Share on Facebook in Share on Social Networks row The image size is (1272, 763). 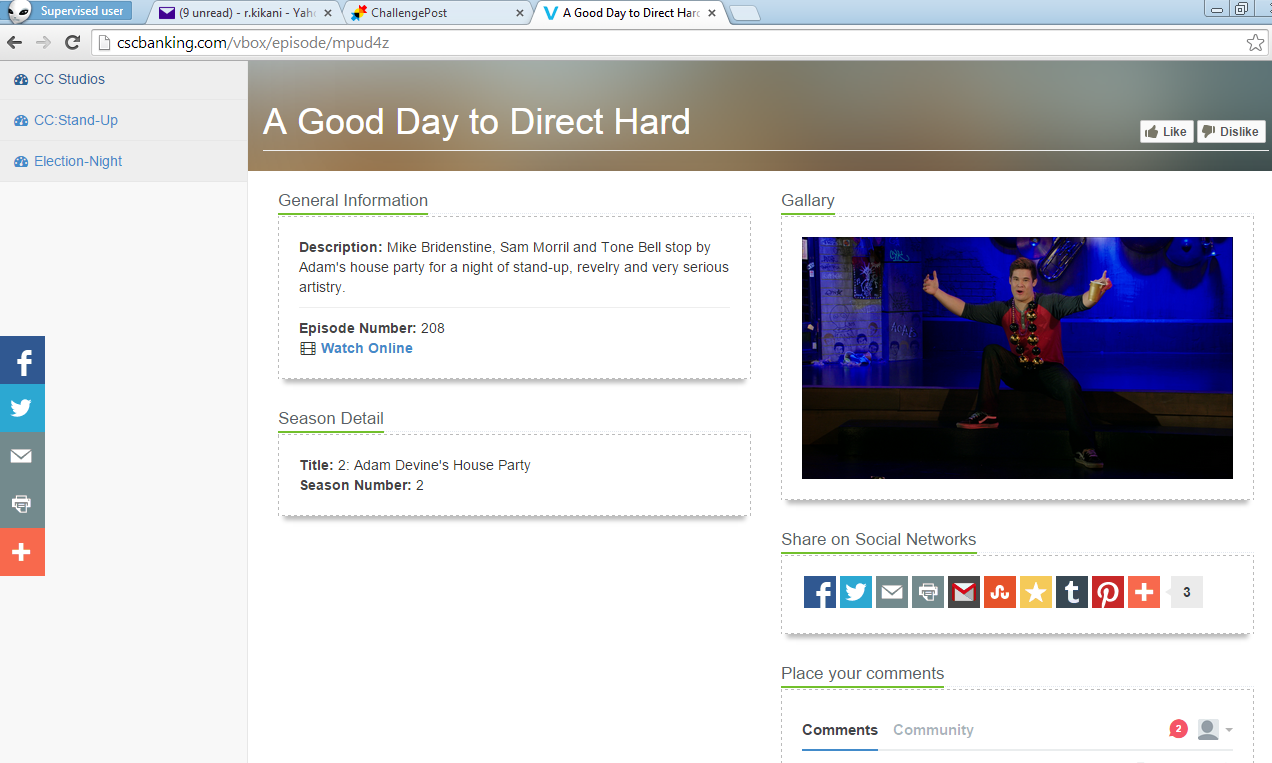click(820, 592)
